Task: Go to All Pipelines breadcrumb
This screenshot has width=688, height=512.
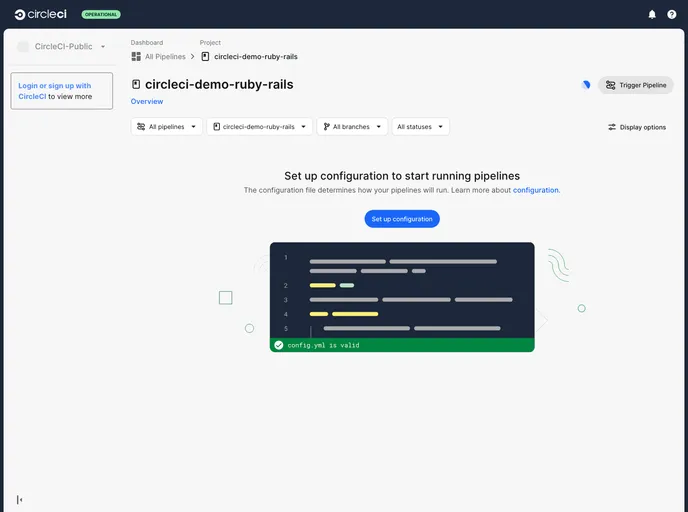Action: pyautogui.click(x=165, y=57)
